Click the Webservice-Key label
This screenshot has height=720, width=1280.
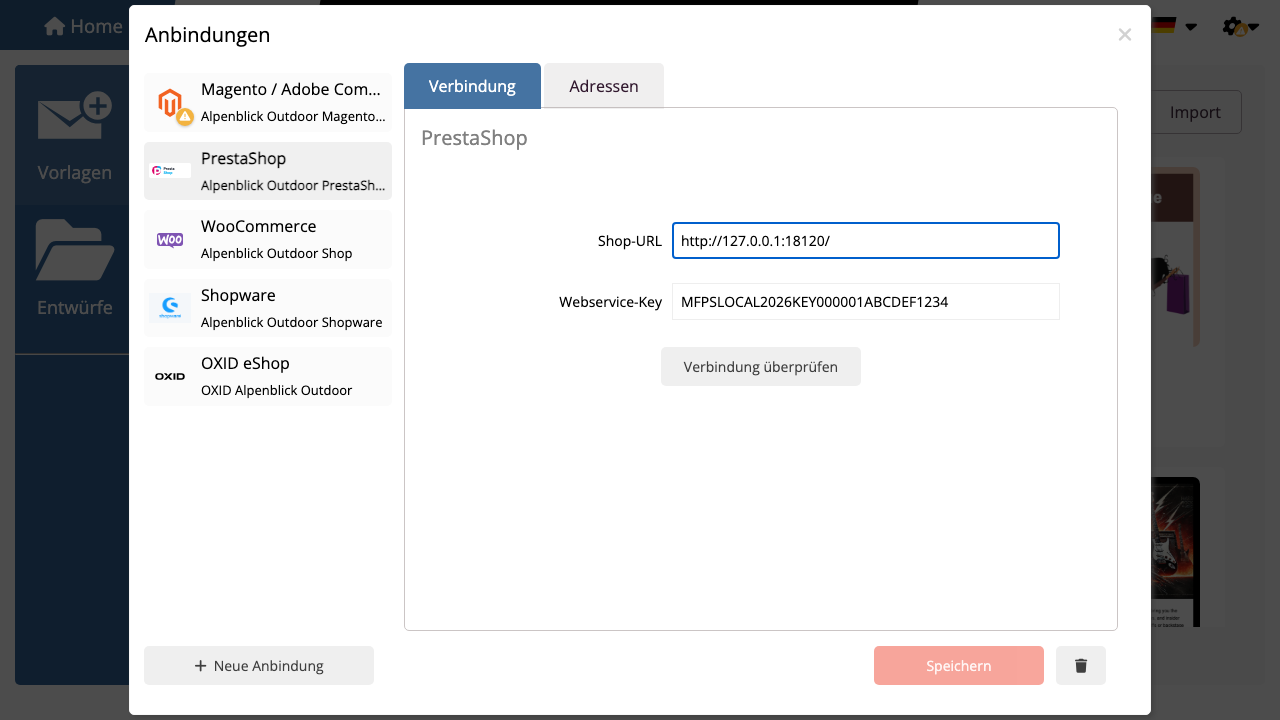pos(610,301)
